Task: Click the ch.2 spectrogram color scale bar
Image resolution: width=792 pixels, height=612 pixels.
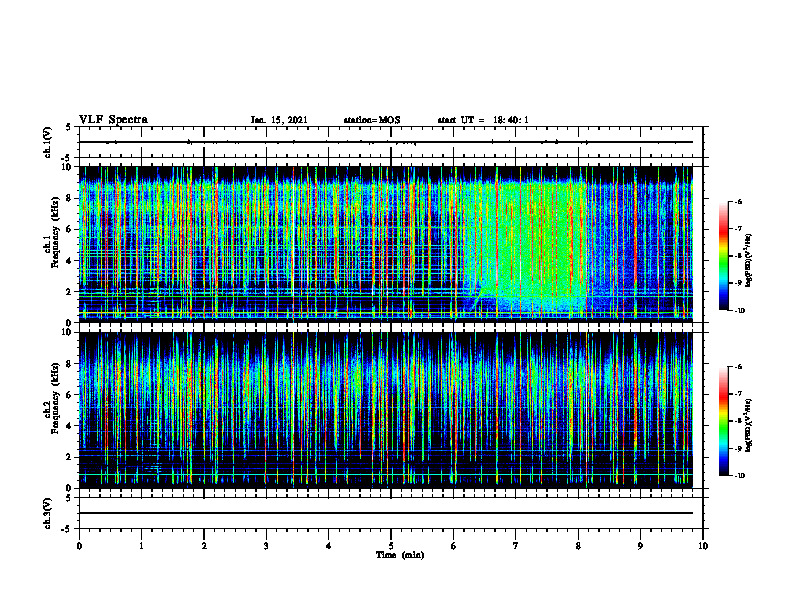Action: click(x=723, y=421)
